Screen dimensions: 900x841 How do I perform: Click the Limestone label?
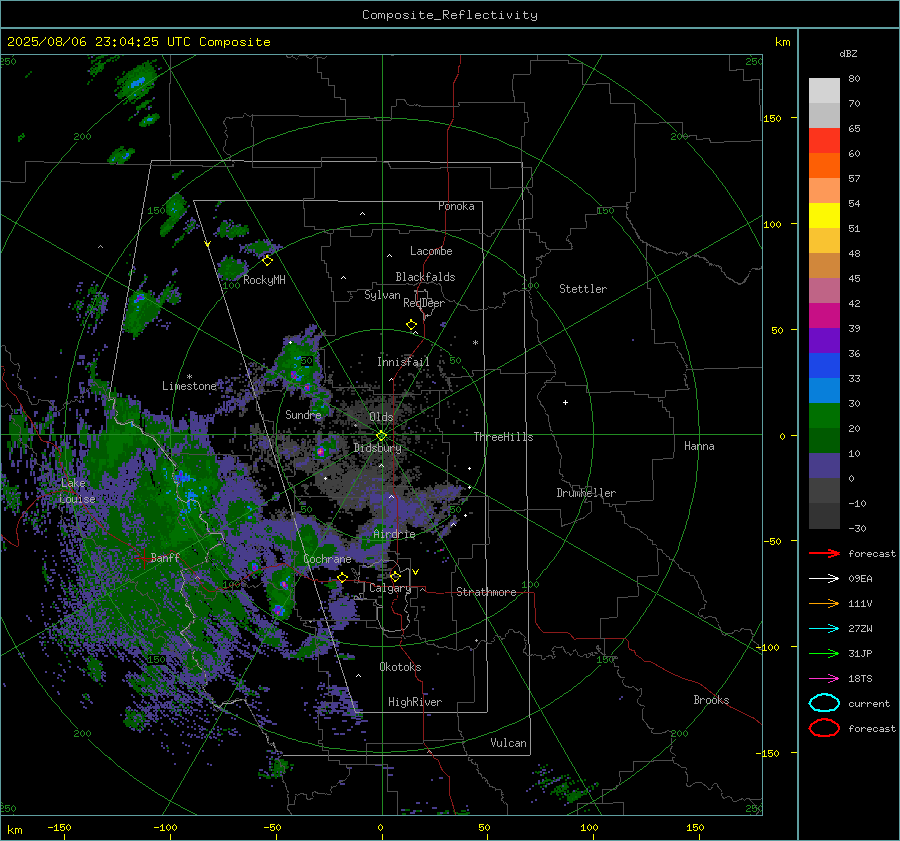(x=189, y=386)
